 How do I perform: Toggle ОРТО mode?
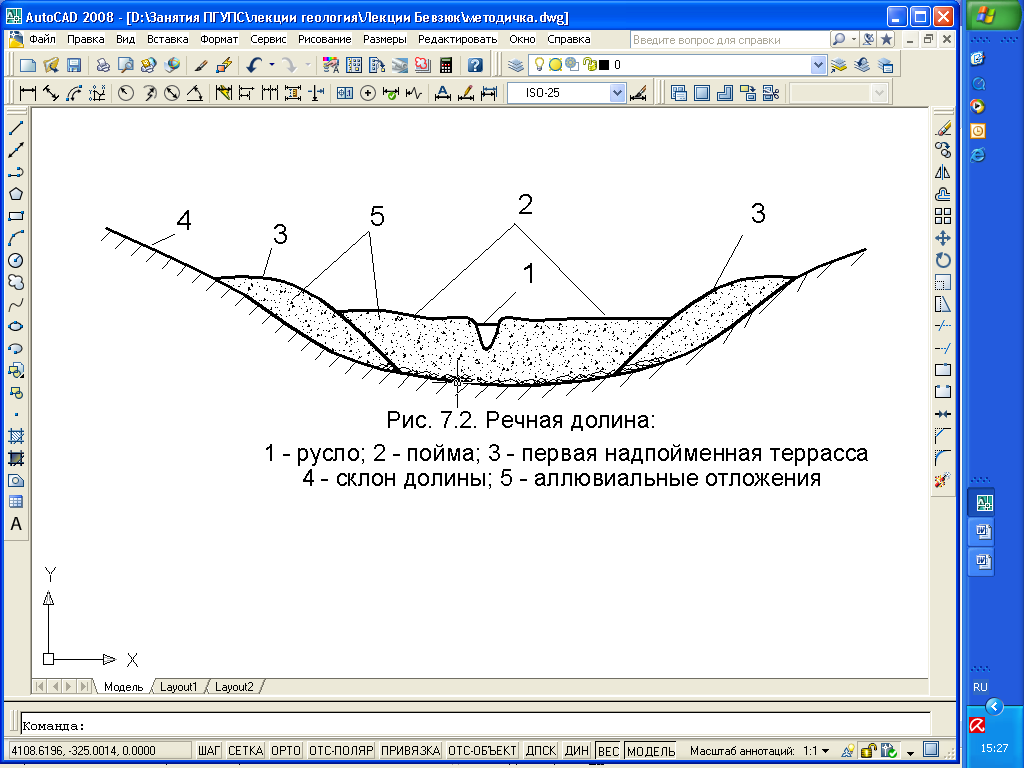point(286,751)
